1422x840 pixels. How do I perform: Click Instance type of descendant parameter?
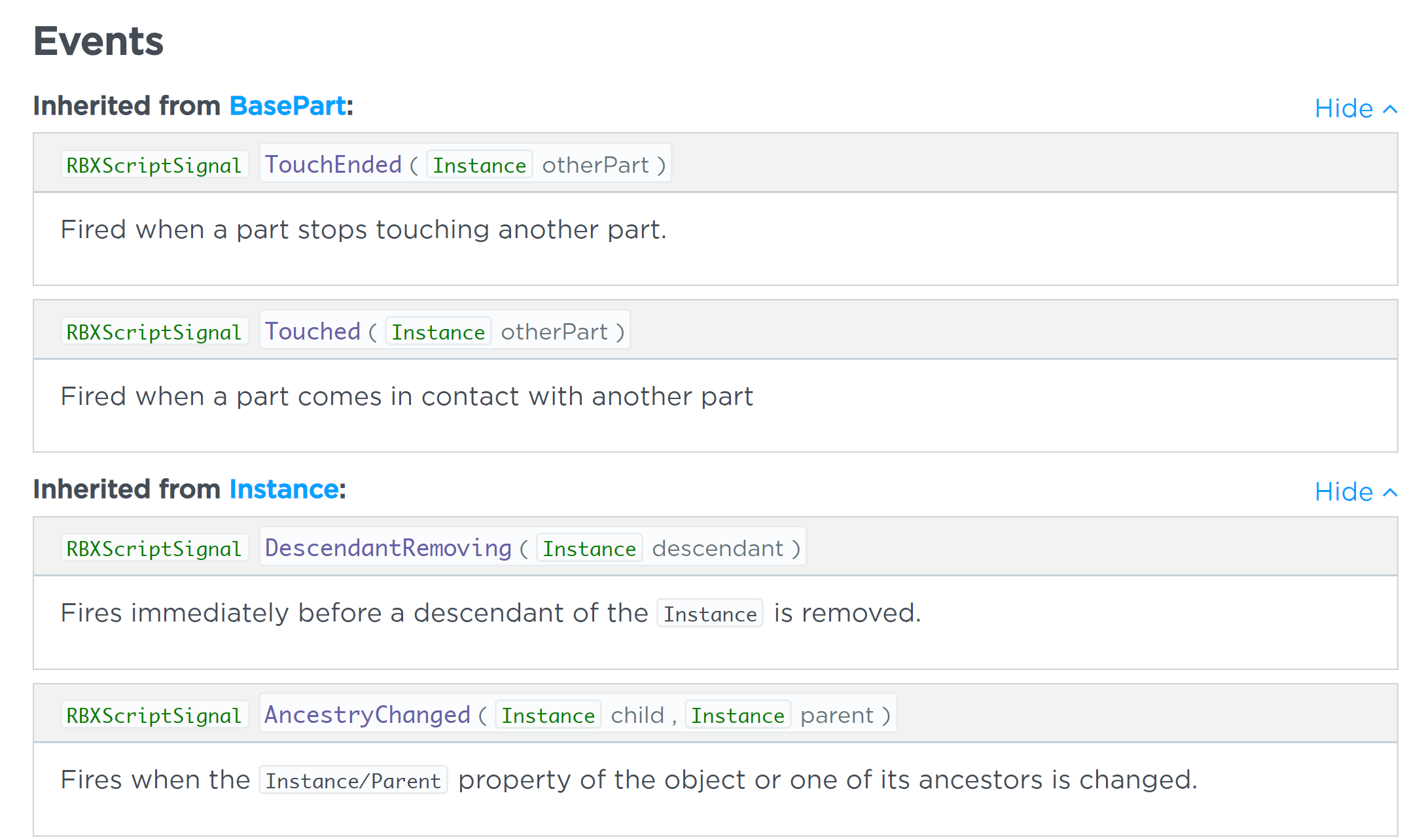click(590, 548)
